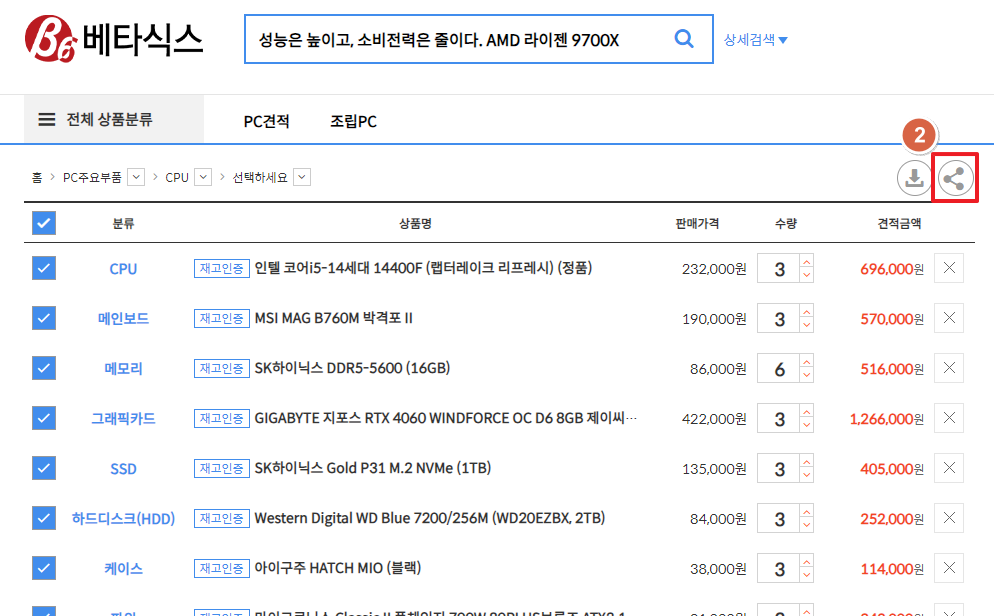Remove the 그래픽카드 row with X
The height and width of the screenshot is (616, 994).
point(949,418)
